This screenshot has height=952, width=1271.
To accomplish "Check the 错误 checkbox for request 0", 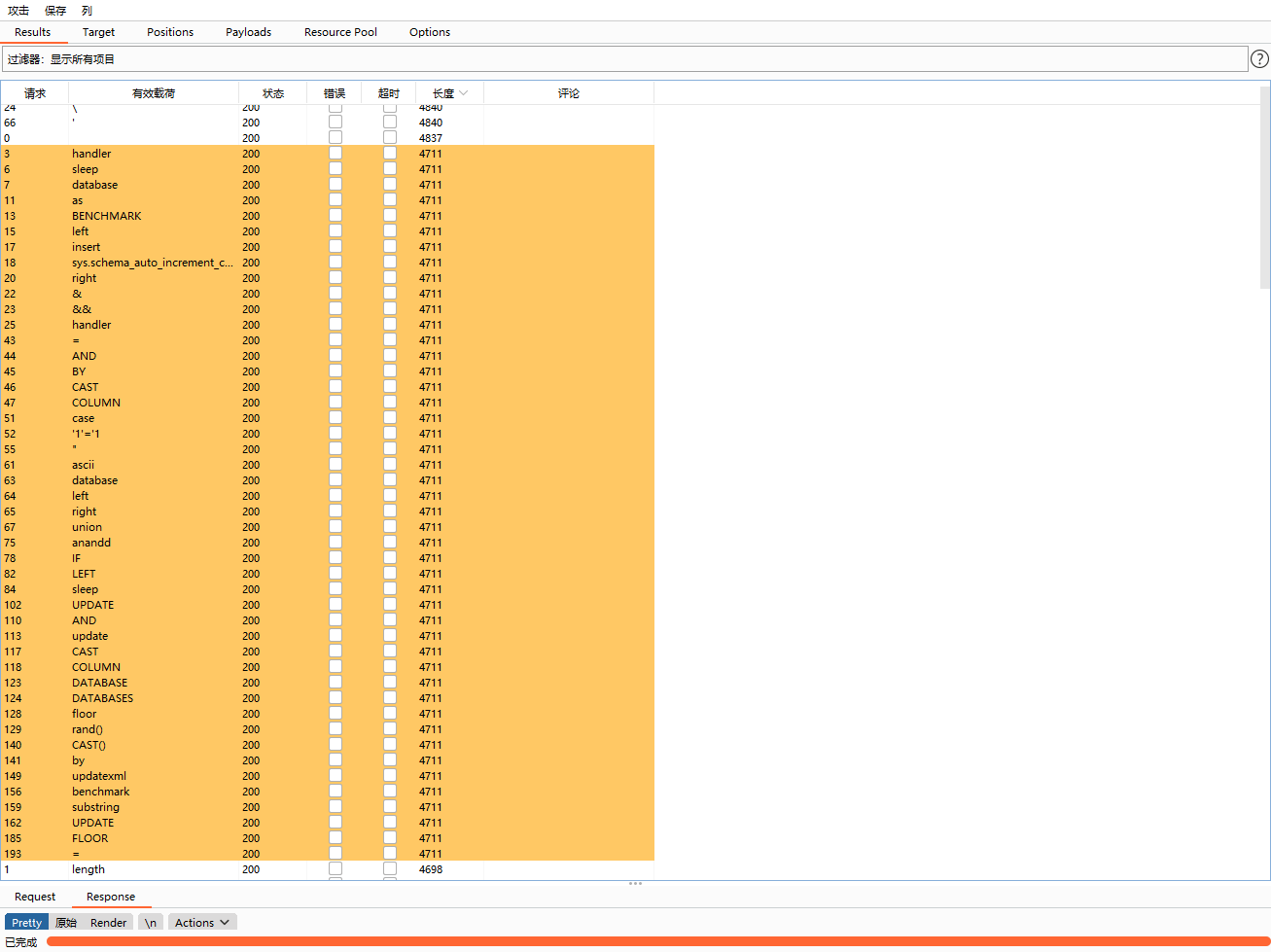I will [x=335, y=138].
